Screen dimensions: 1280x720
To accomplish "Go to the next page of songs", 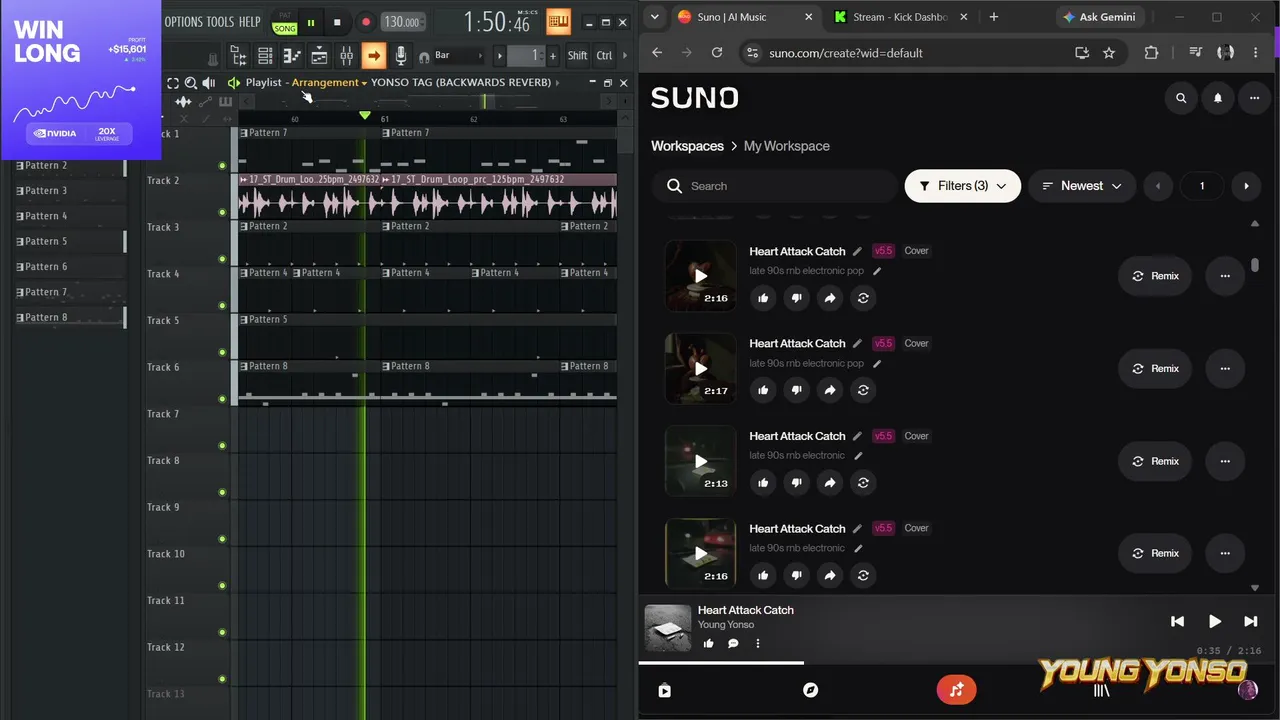I will (x=1246, y=186).
